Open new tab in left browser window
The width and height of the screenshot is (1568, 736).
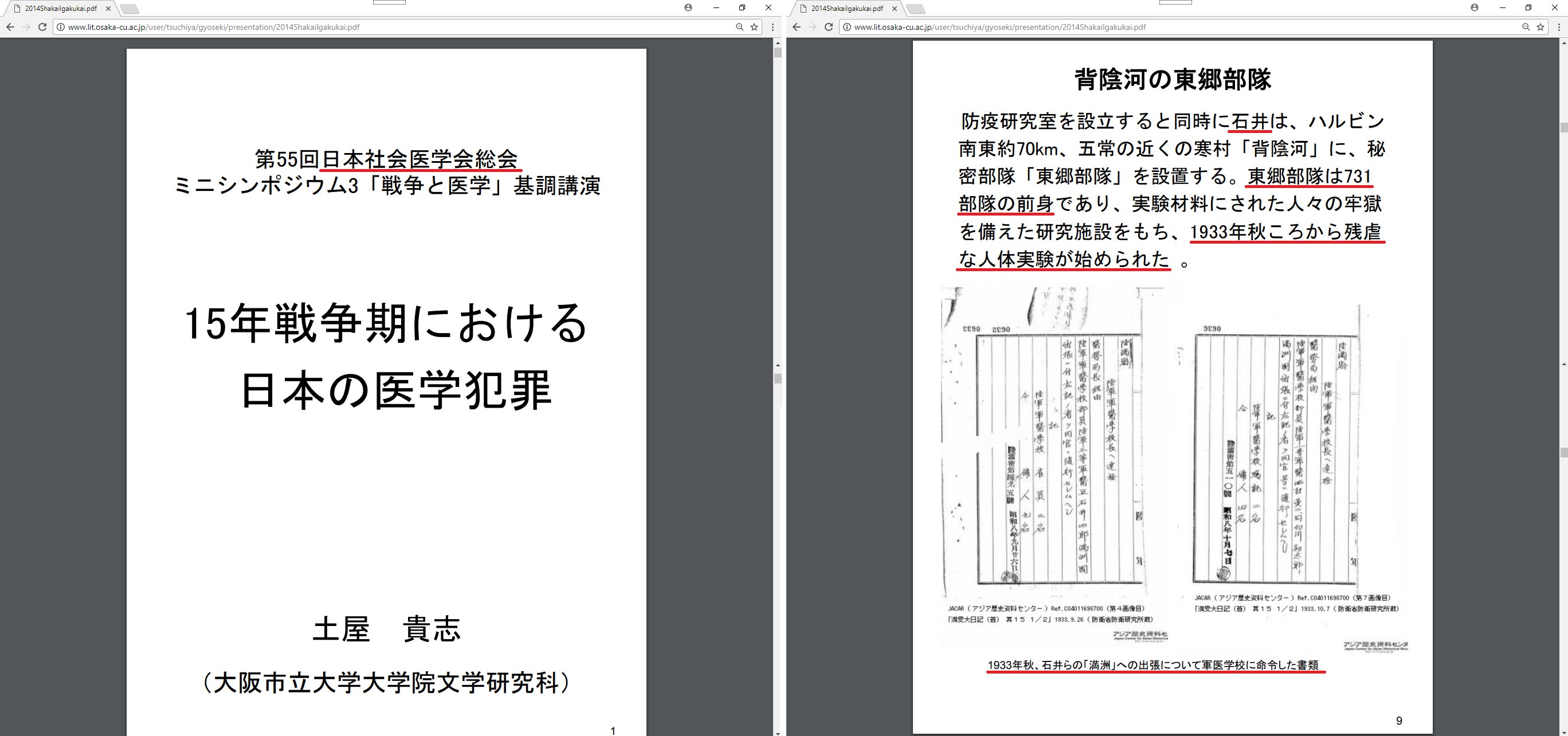[x=130, y=9]
